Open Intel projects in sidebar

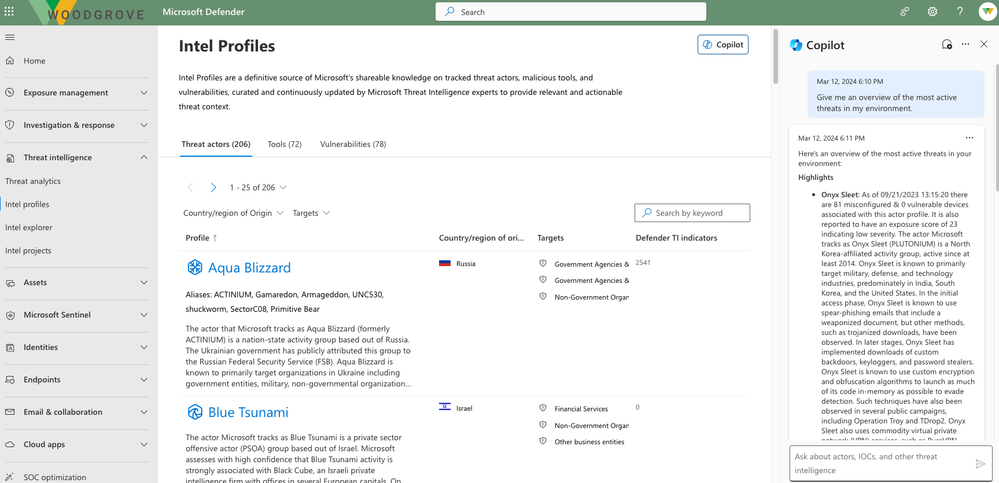coord(28,250)
